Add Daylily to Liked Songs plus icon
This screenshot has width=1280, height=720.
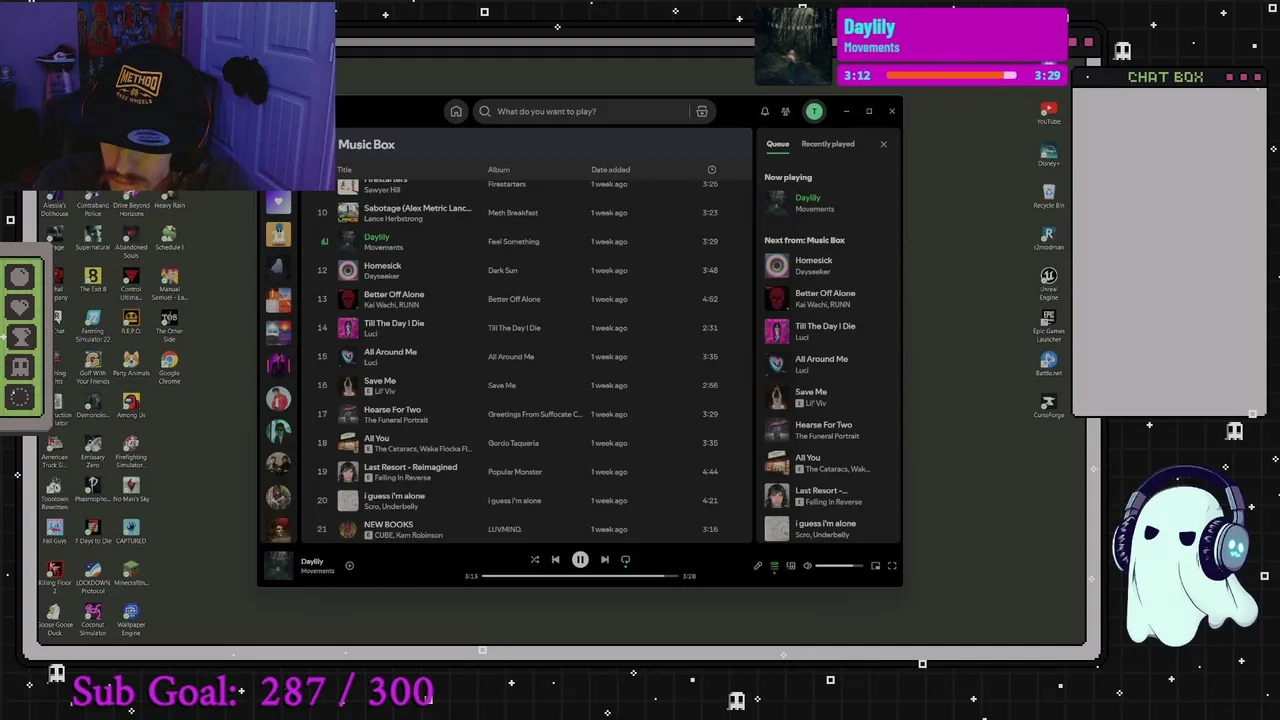pos(349,565)
